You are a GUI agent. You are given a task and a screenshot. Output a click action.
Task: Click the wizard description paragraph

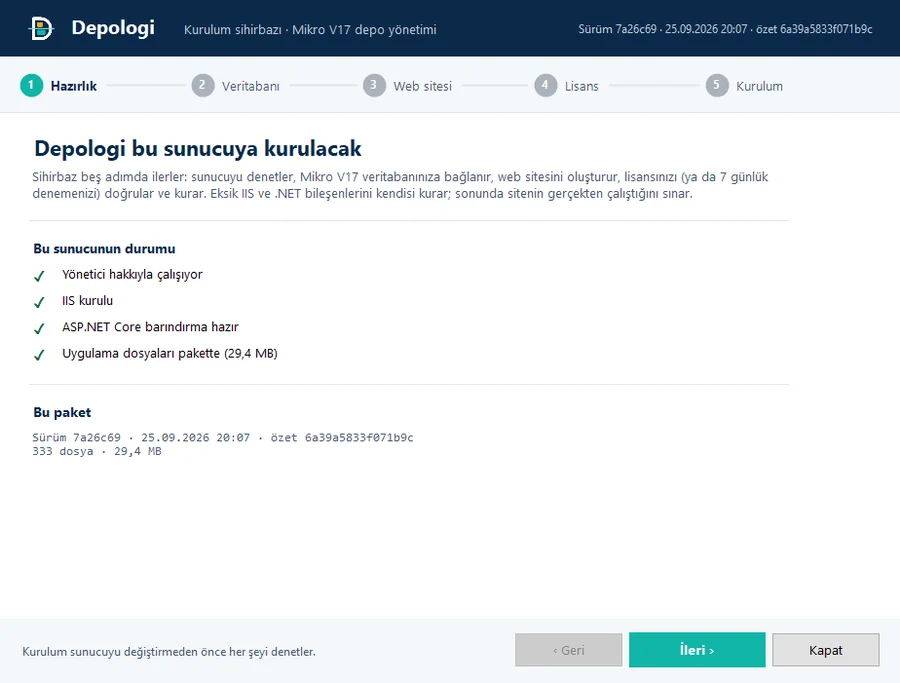tap(400, 185)
